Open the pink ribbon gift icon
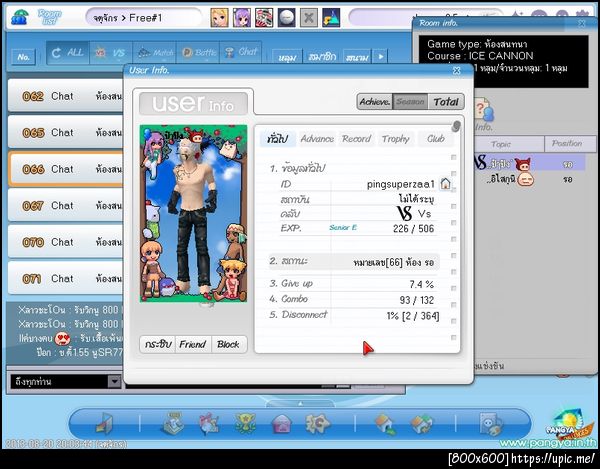The width and height of the screenshot is (600, 469). (209, 423)
